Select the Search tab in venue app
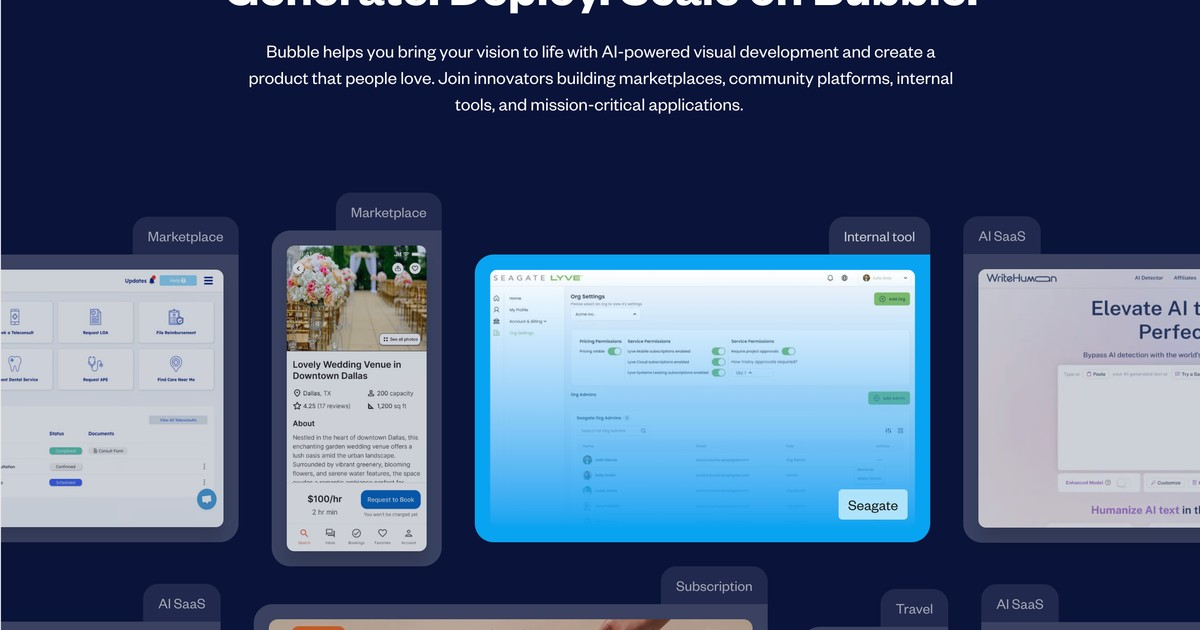The width and height of the screenshot is (1200, 630). 304,537
